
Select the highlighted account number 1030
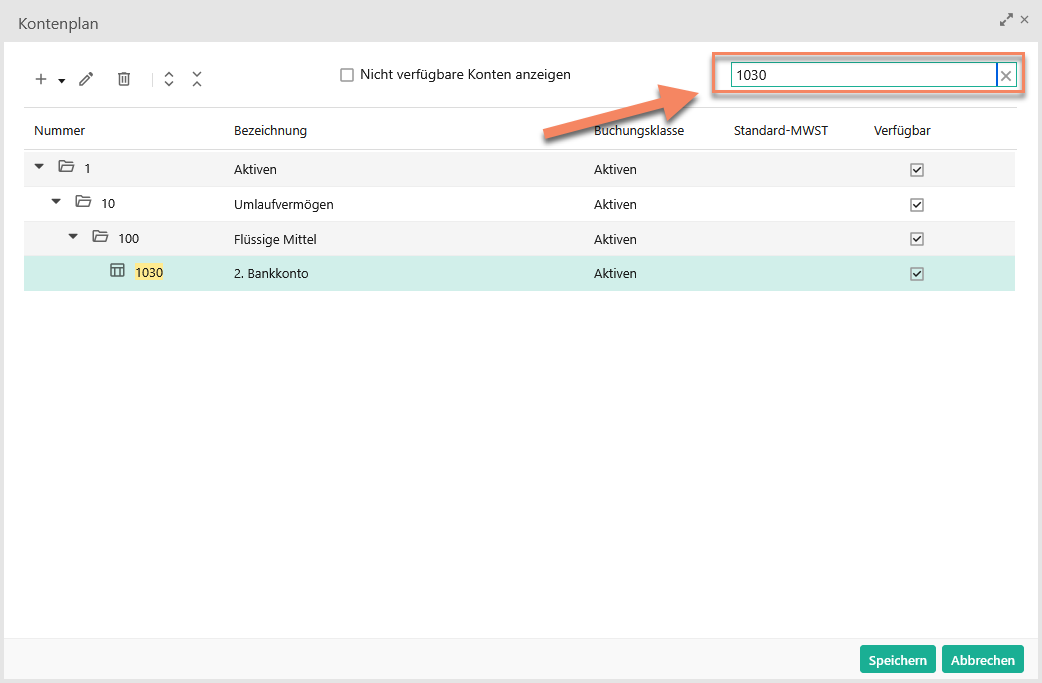click(149, 272)
